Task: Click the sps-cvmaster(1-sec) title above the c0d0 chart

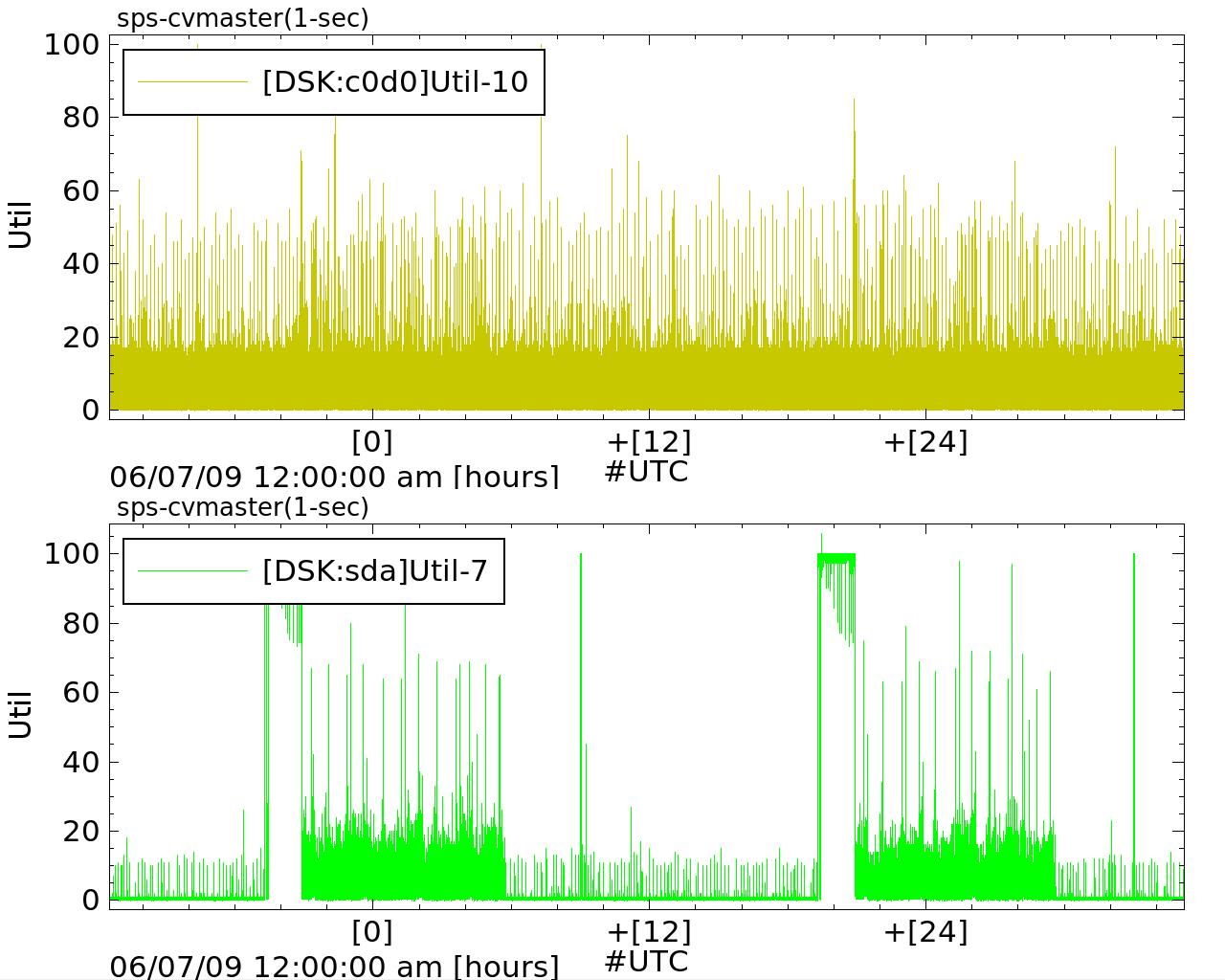Action: [x=242, y=18]
